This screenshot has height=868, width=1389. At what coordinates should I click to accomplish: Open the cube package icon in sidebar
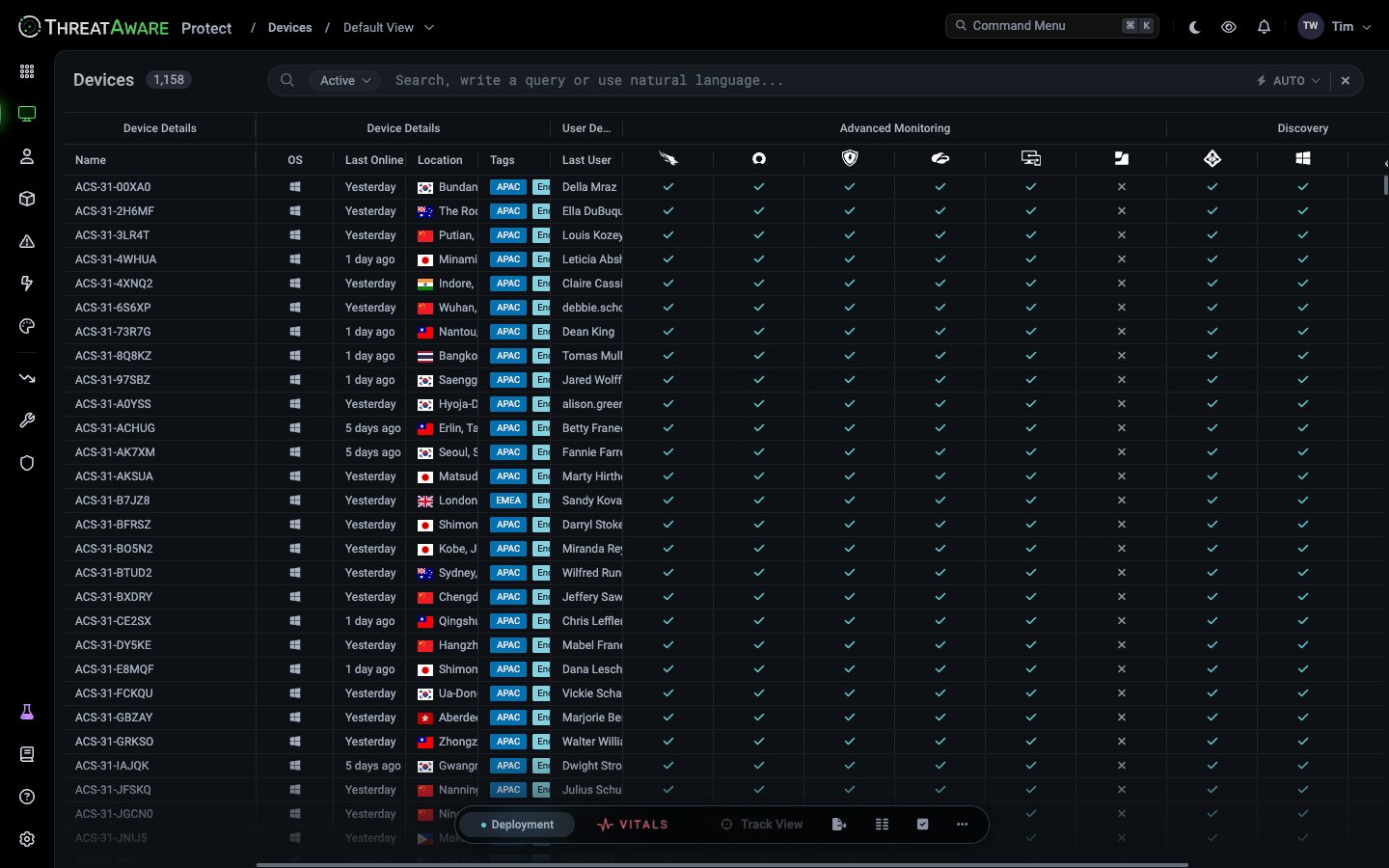point(27,199)
